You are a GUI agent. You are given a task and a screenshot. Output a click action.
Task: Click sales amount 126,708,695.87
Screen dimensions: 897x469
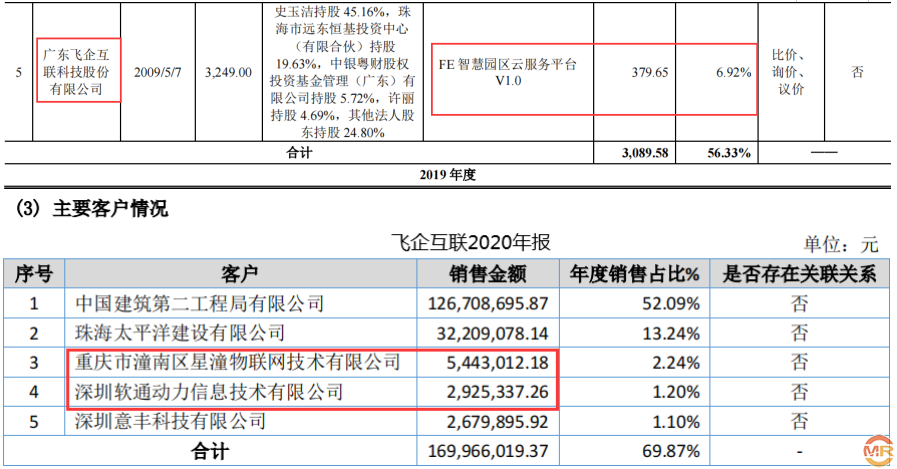(488, 303)
